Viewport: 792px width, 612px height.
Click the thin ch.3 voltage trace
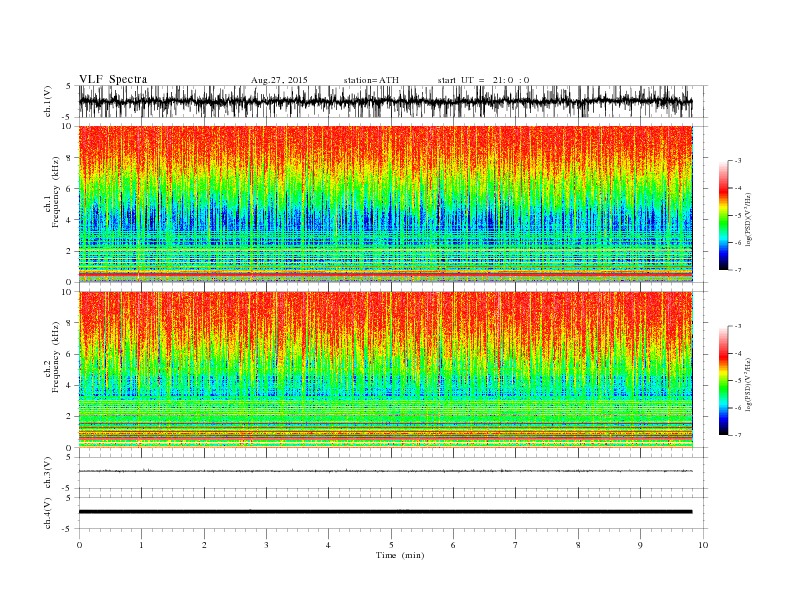[386, 471]
